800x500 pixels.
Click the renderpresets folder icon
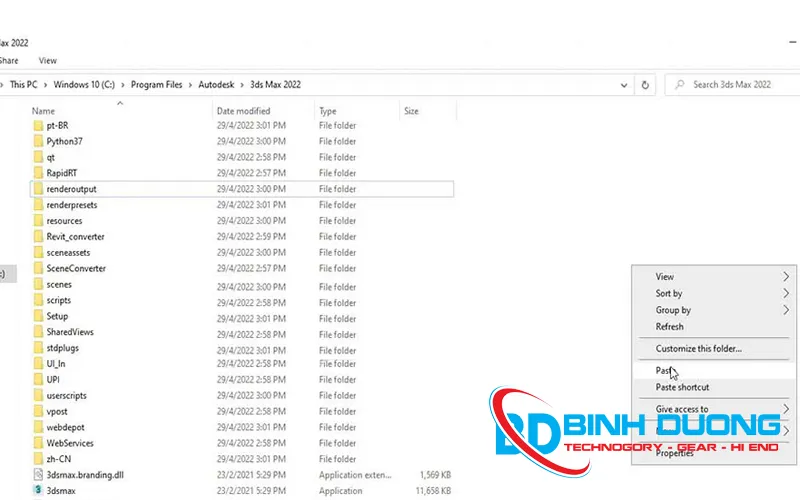38,205
